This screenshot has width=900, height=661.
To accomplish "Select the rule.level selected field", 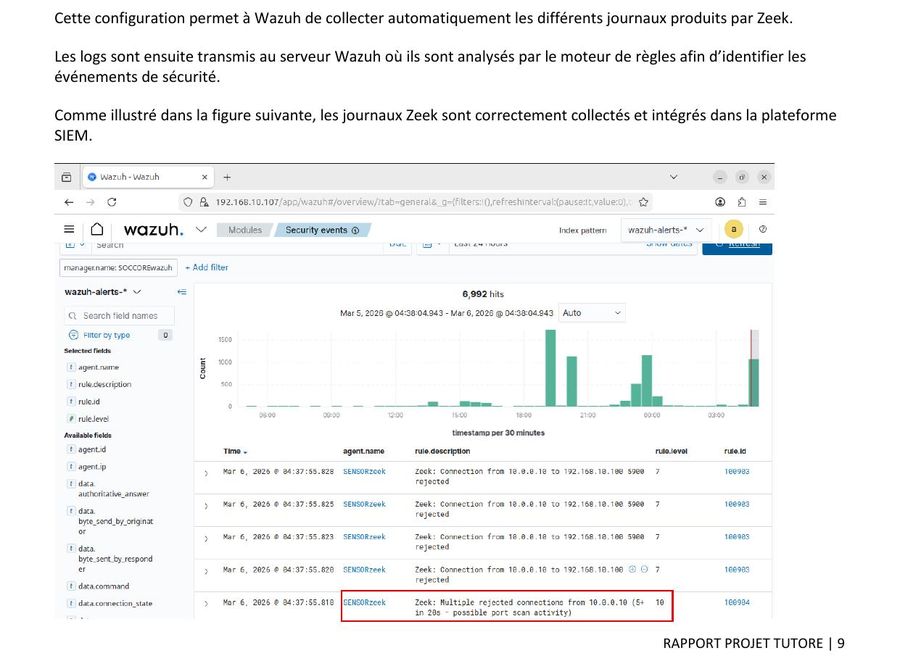I will point(93,419).
